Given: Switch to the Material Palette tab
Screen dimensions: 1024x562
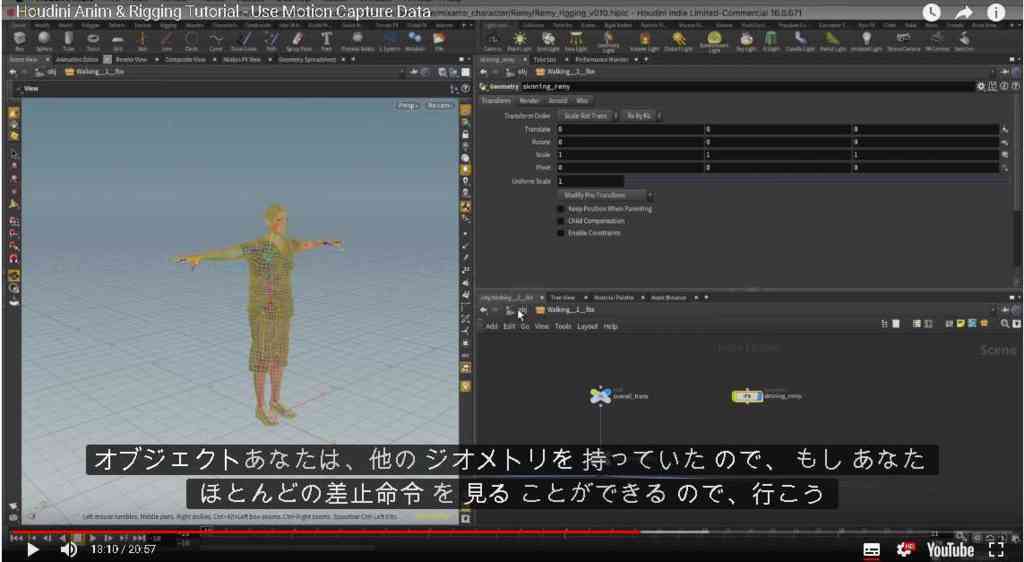Looking at the screenshot, I should point(613,298).
